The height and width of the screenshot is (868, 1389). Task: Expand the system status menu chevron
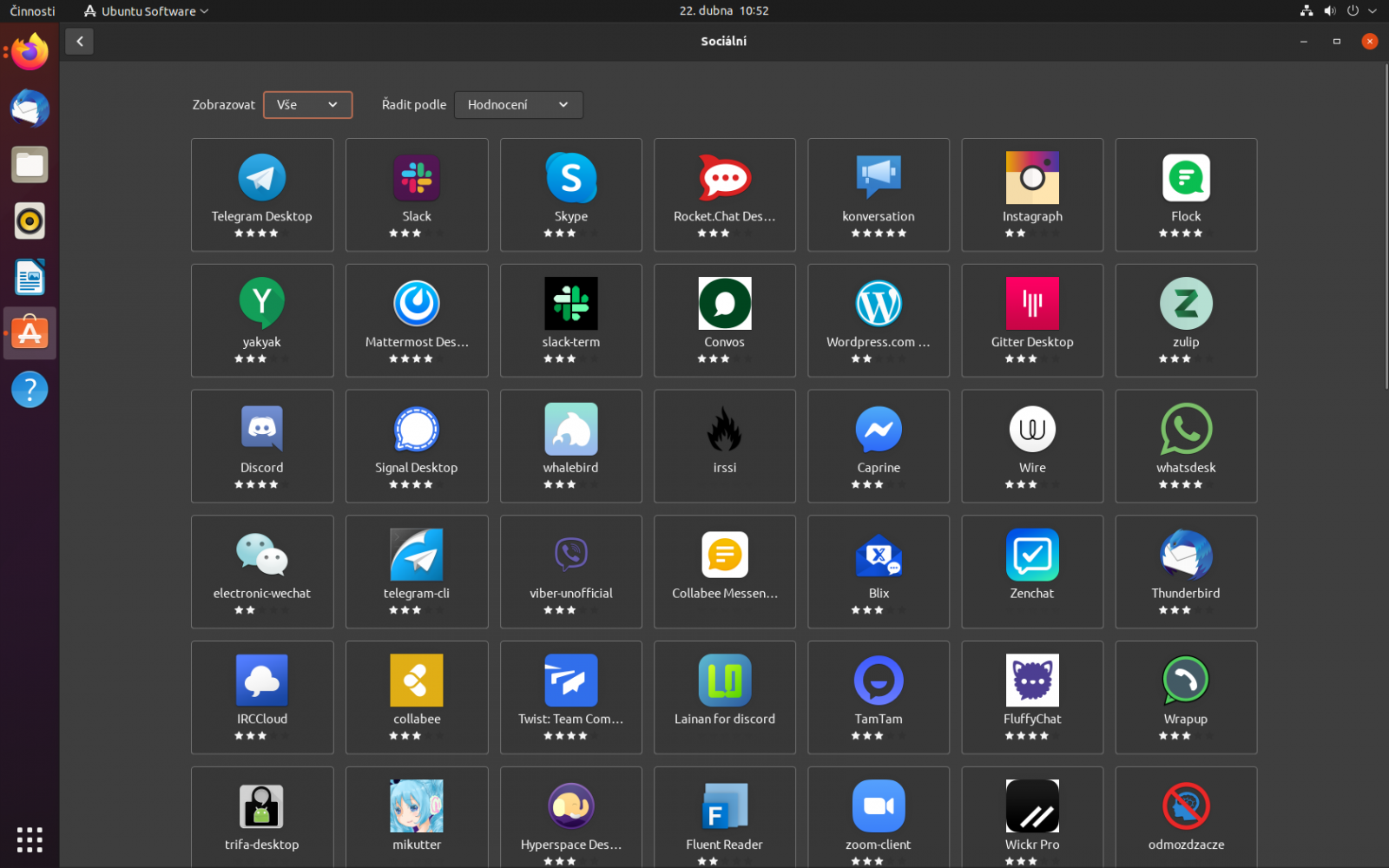pos(1373,10)
